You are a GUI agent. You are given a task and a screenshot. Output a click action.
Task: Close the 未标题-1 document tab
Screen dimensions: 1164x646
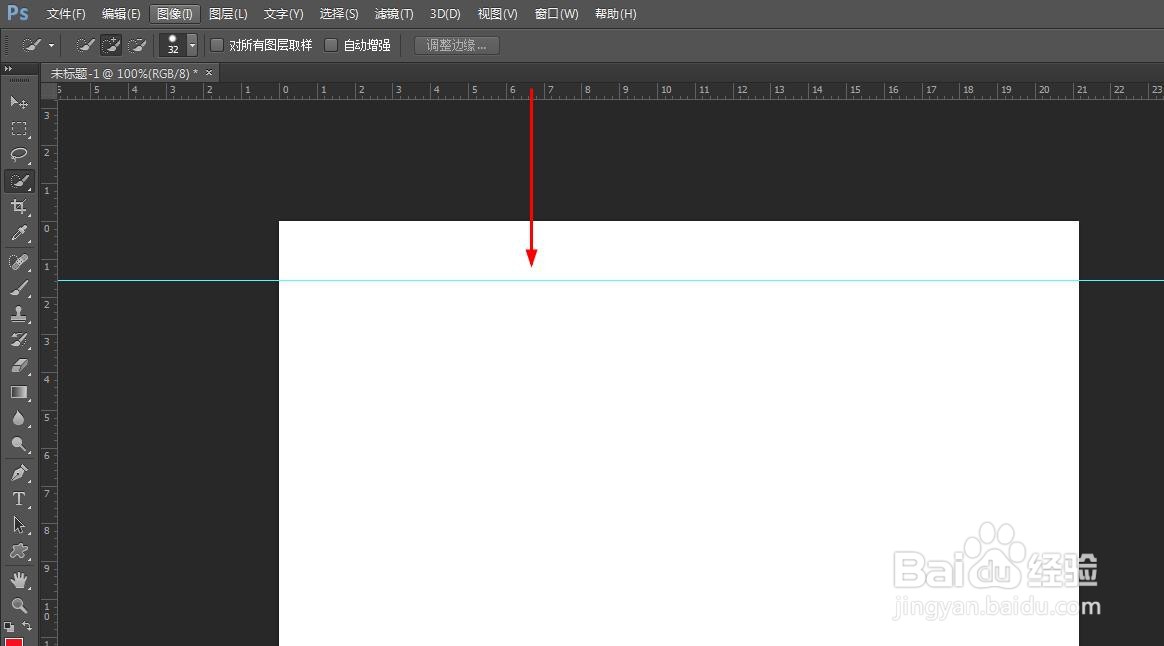[x=209, y=73]
